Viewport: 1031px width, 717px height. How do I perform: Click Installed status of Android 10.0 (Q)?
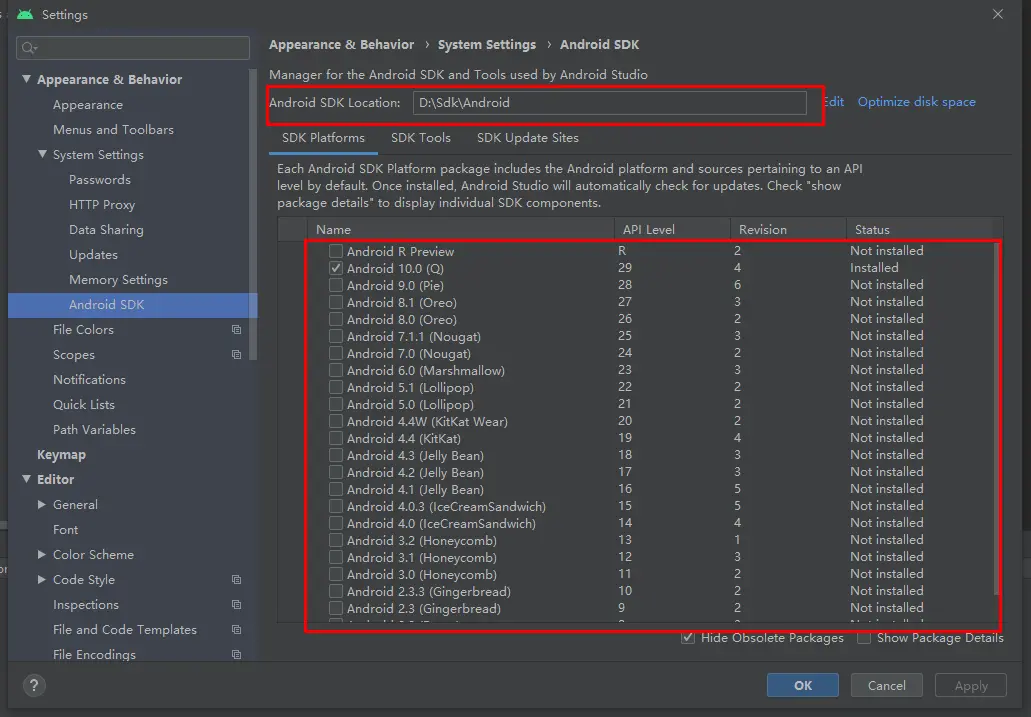(x=874, y=268)
